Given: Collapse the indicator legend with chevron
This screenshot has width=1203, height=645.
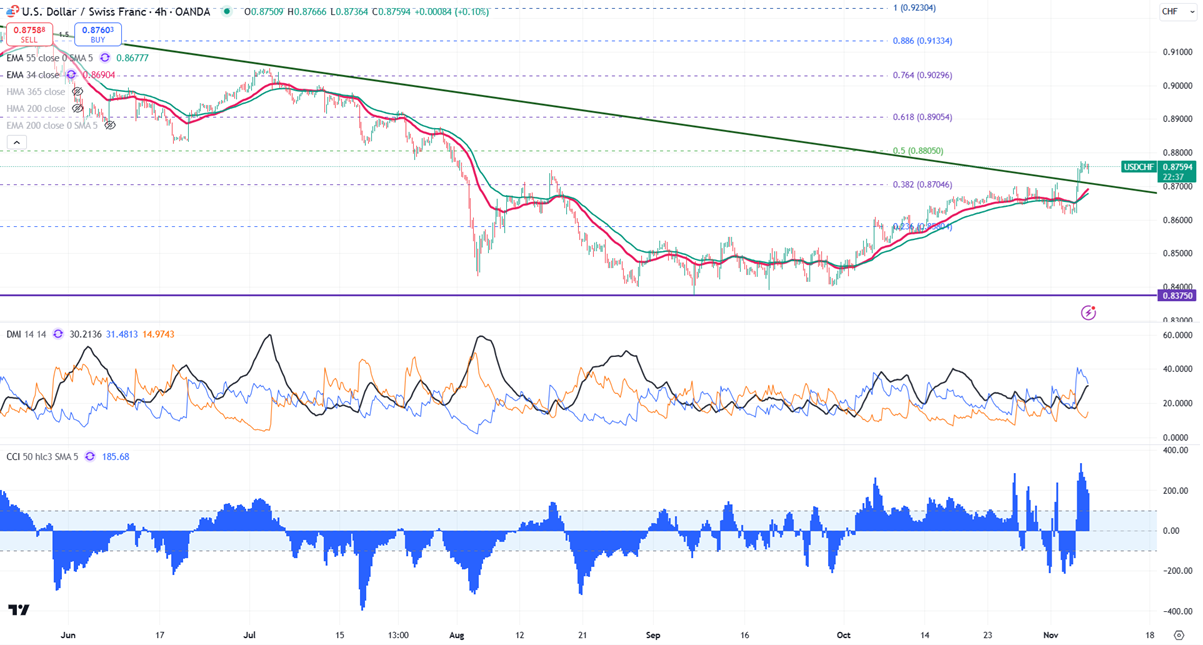Looking at the screenshot, I should [16, 143].
